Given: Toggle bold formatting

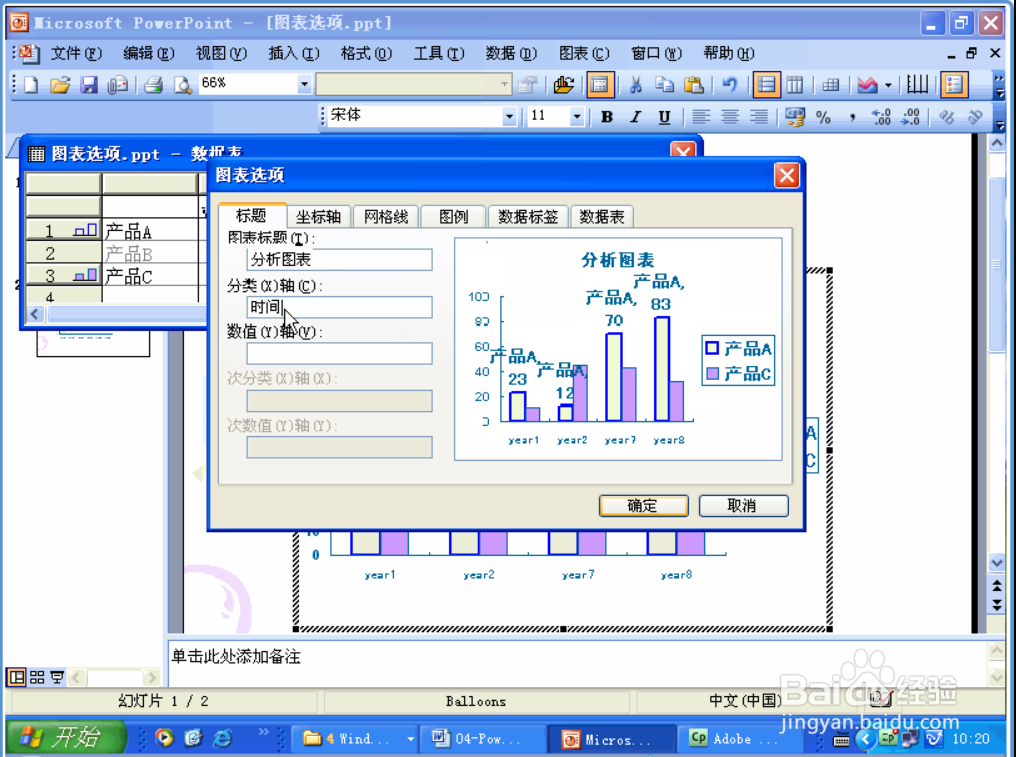Looking at the screenshot, I should (x=606, y=117).
